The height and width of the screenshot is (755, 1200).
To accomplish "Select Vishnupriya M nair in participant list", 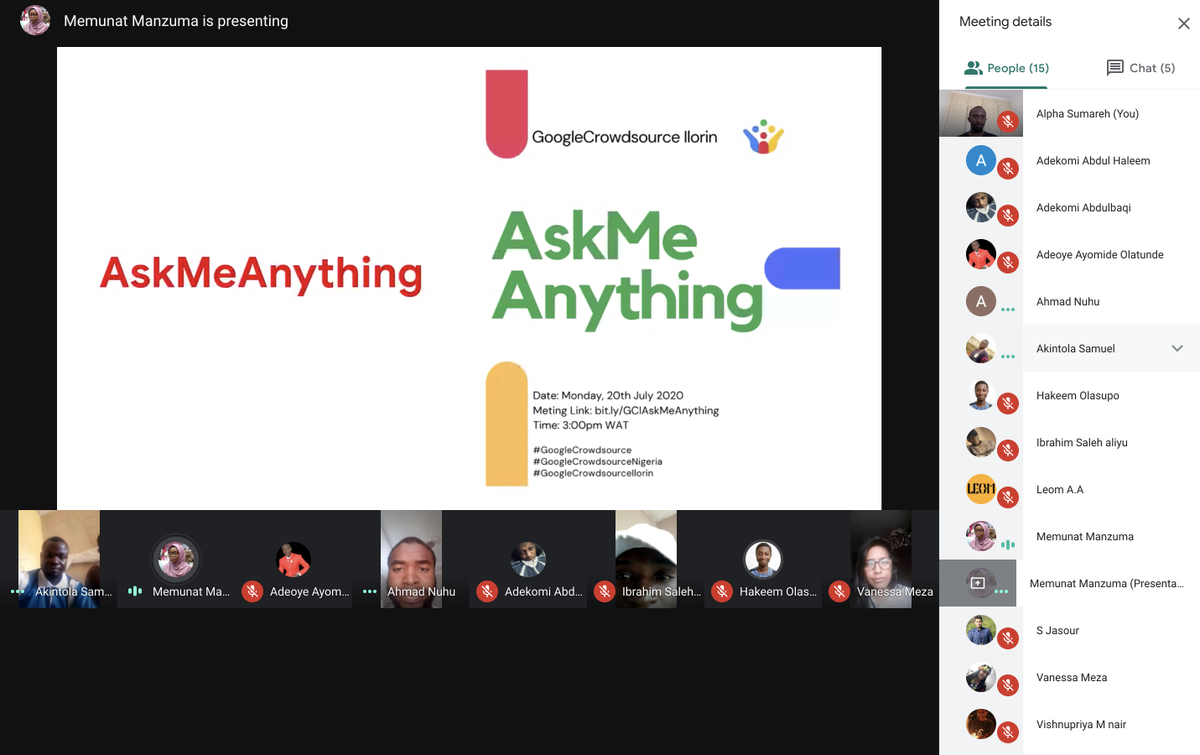I will point(1081,725).
